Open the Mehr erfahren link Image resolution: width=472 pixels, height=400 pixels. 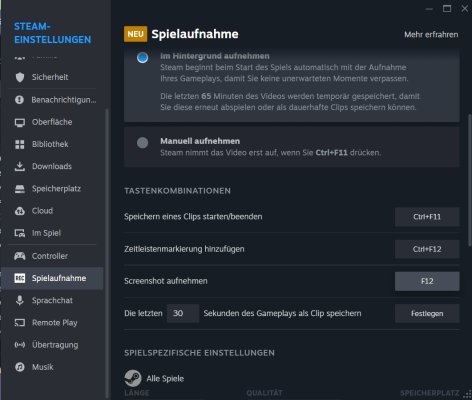pyautogui.click(x=431, y=35)
